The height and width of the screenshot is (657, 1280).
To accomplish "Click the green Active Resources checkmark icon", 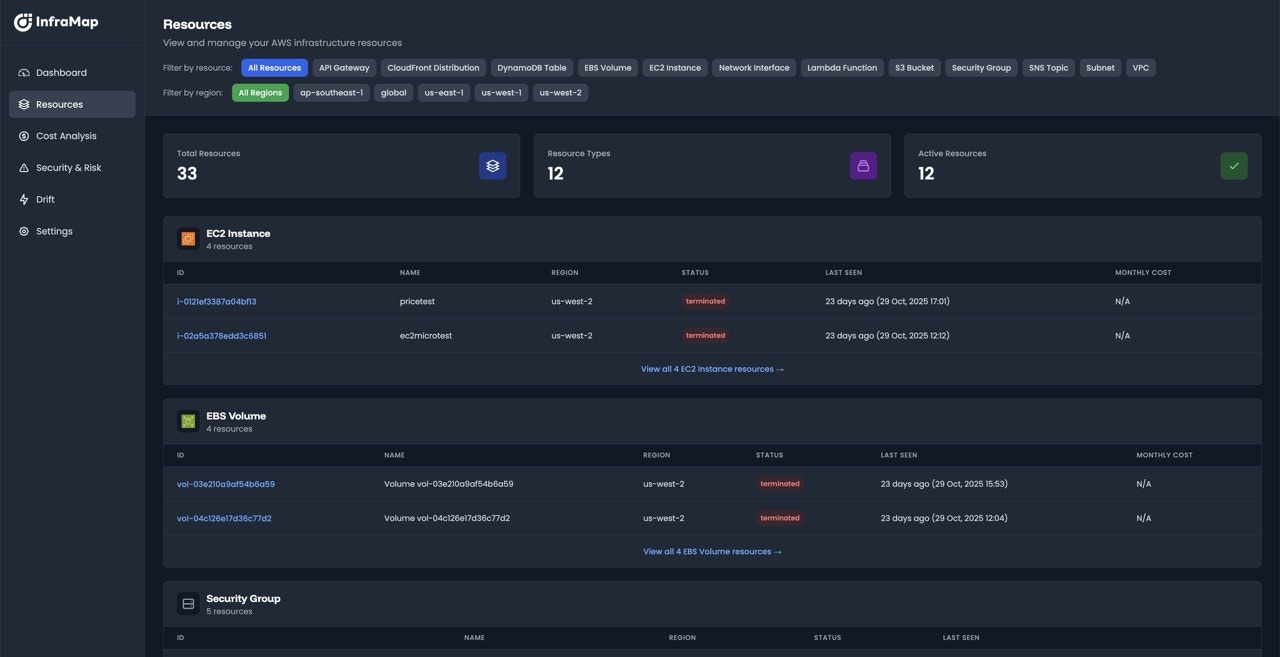I will click(1234, 166).
